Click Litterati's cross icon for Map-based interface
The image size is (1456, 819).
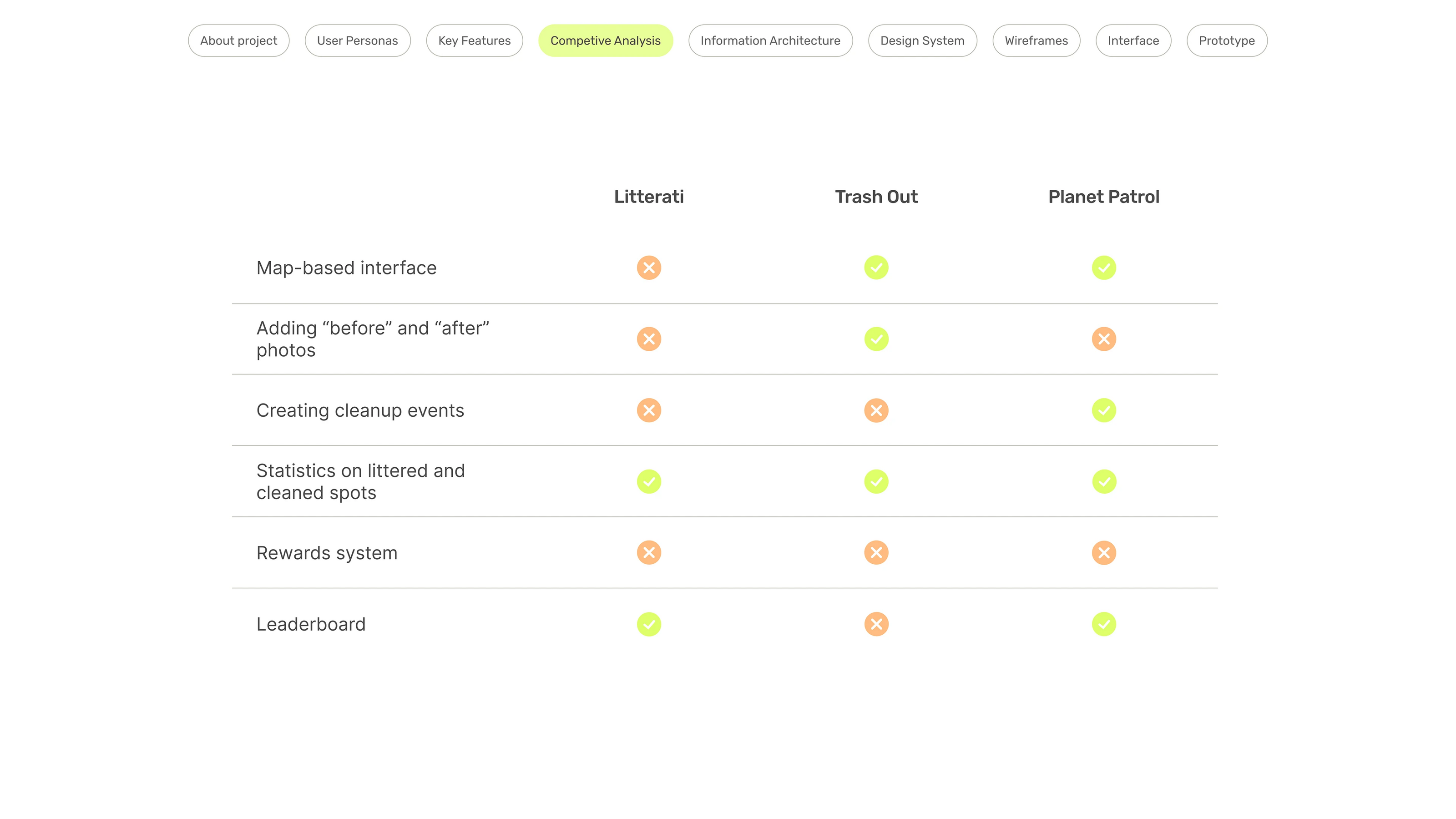point(649,268)
